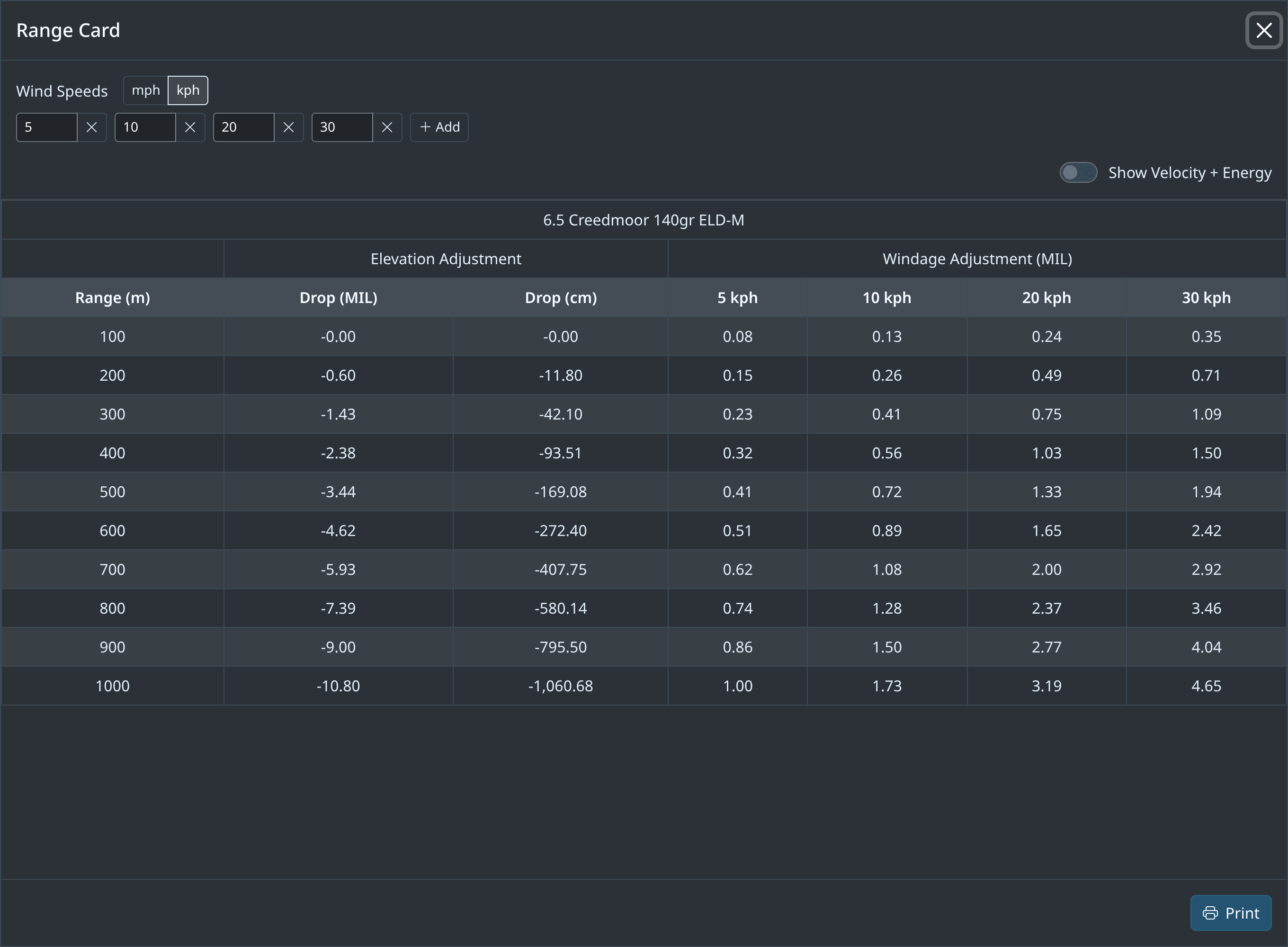Image resolution: width=1288 pixels, height=947 pixels.
Task: Click the Drop (cm) column header
Action: pos(561,297)
